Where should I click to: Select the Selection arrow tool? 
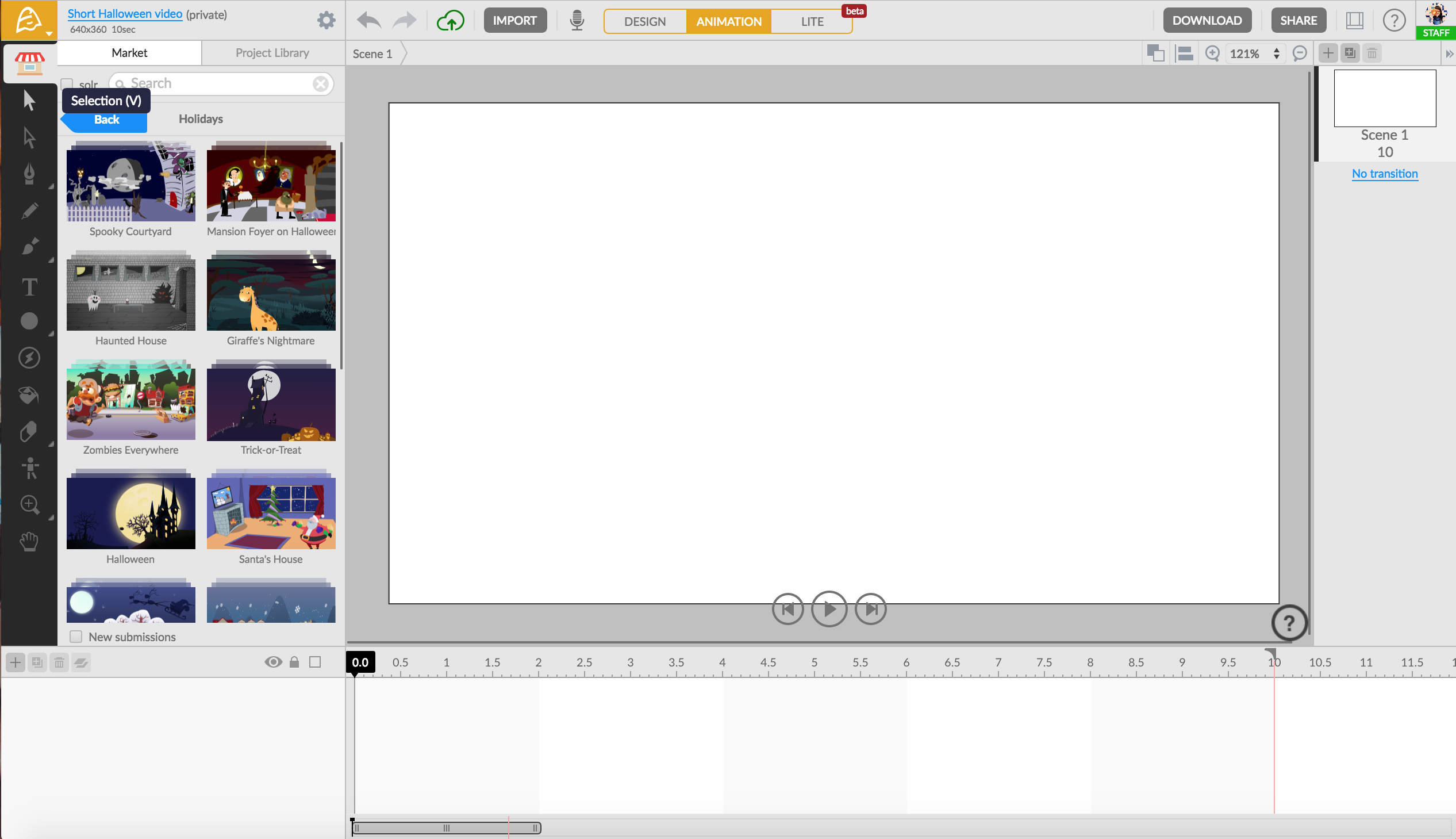pos(29,100)
